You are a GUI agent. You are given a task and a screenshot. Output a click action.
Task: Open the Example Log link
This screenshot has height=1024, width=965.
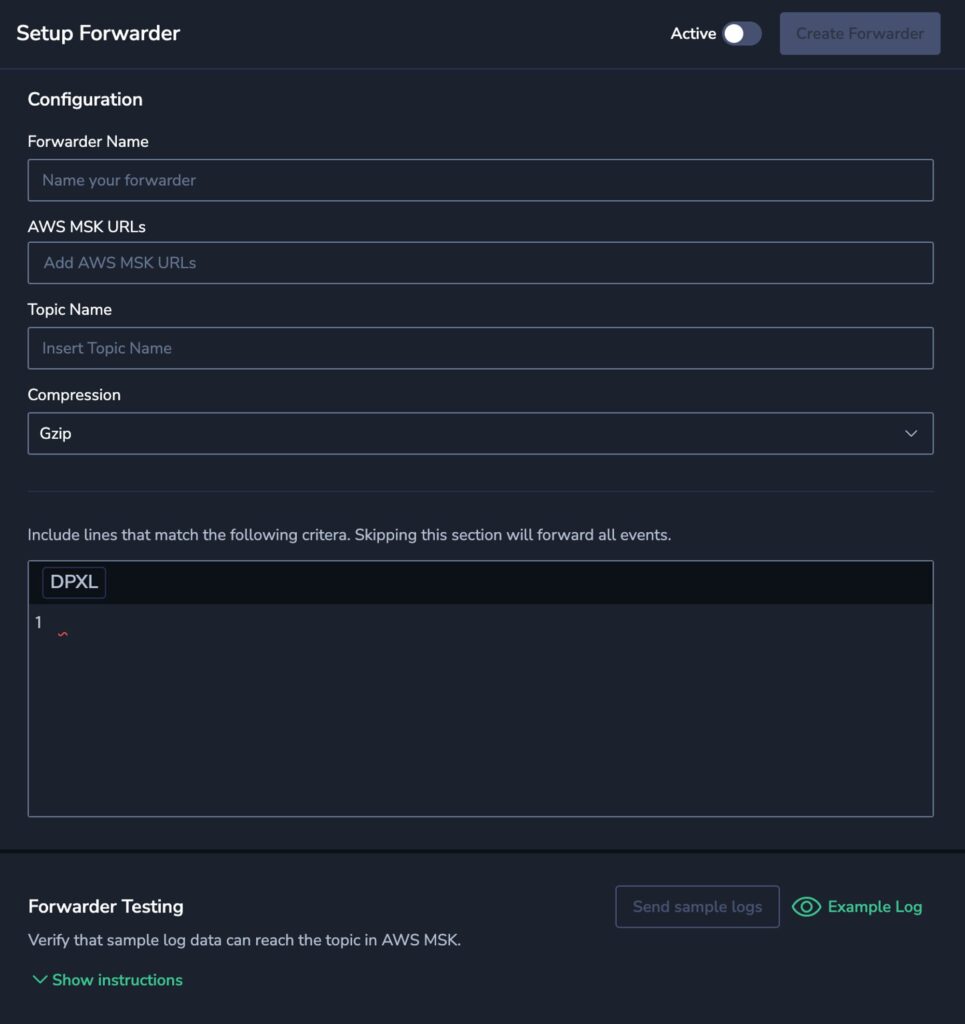(874, 906)
